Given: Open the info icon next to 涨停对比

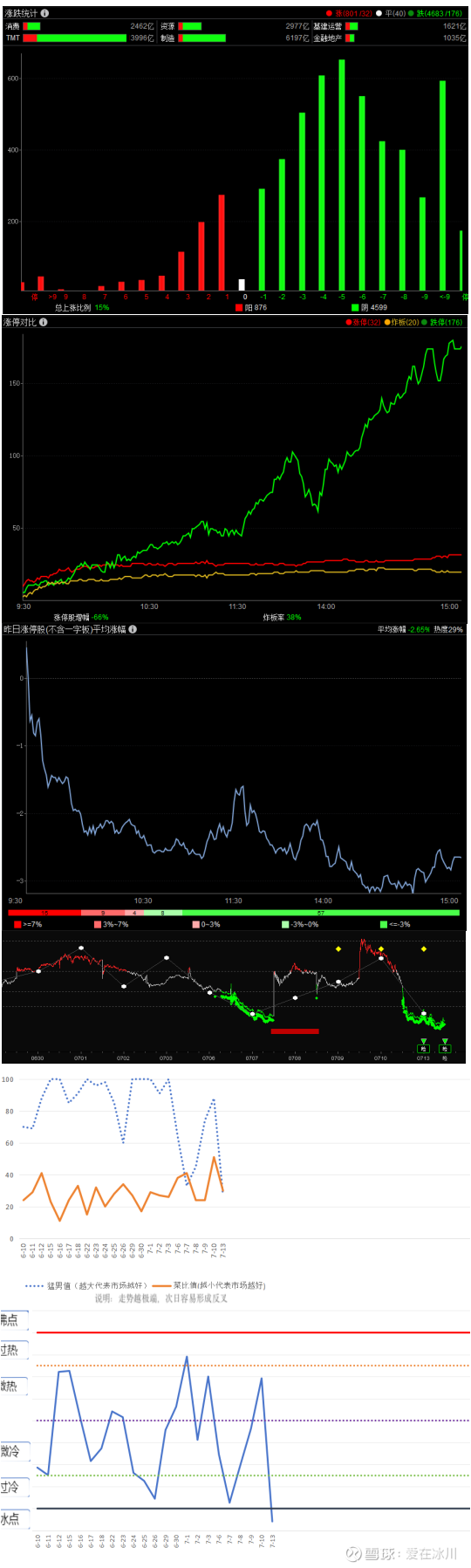Looking at the screenshot, I should 44,322.
